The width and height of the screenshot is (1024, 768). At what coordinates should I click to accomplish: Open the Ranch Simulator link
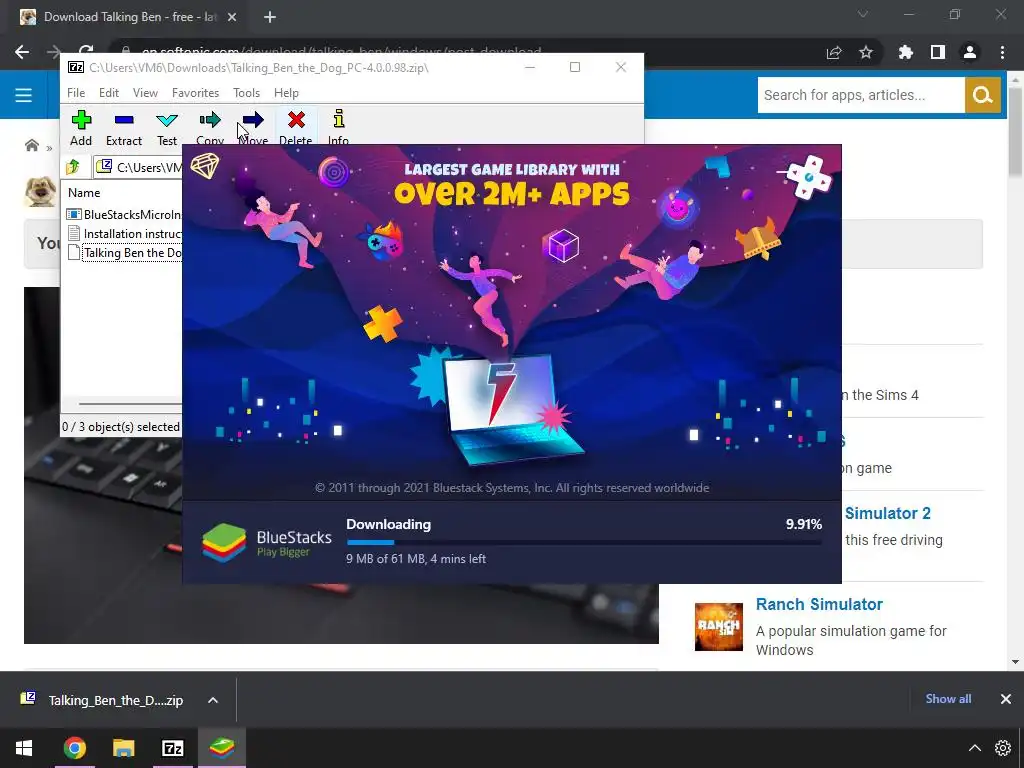tap(819, 604)
